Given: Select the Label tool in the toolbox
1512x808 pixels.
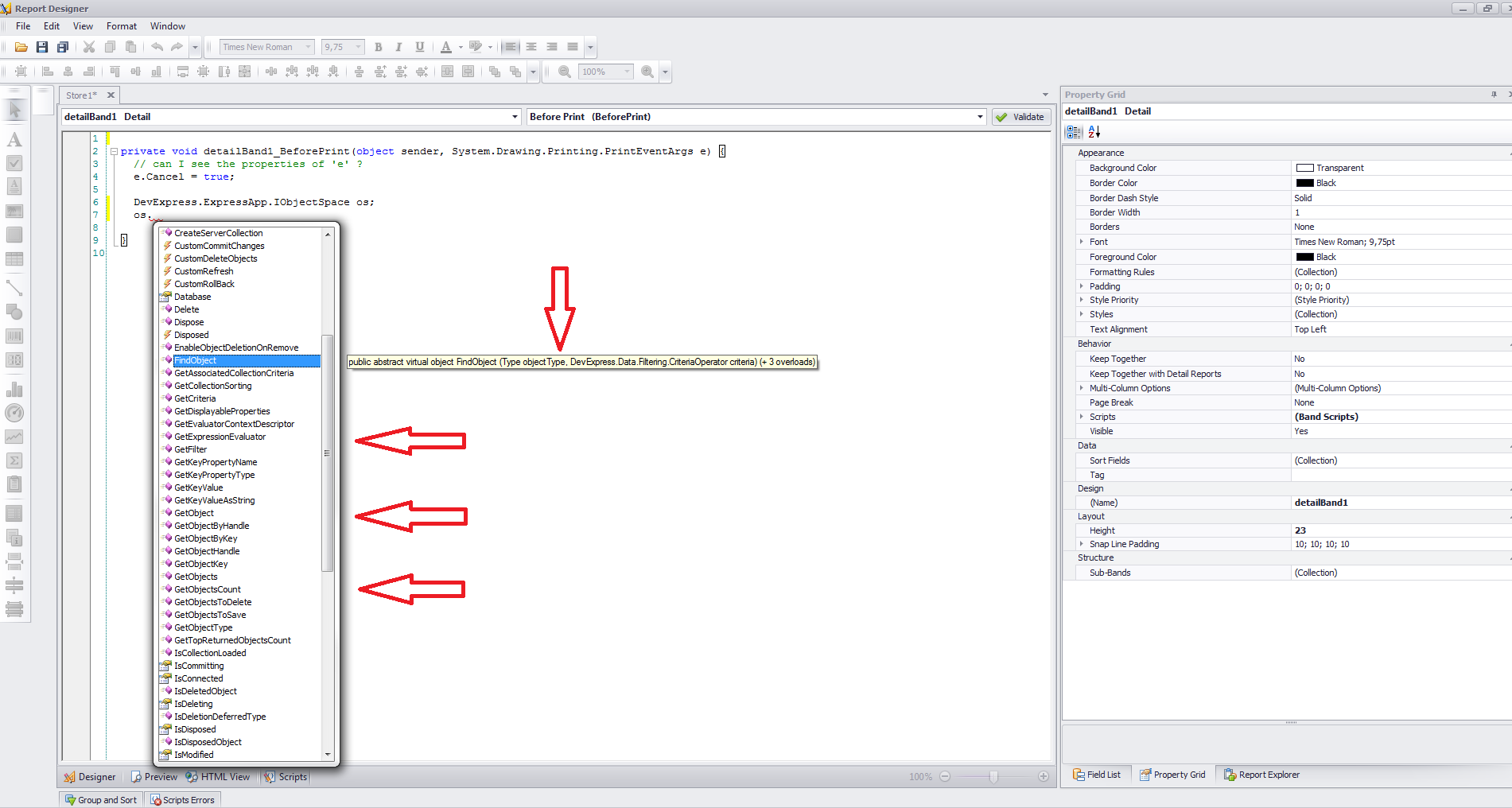Looking at the screenshot, I should (x=14, y=140).
